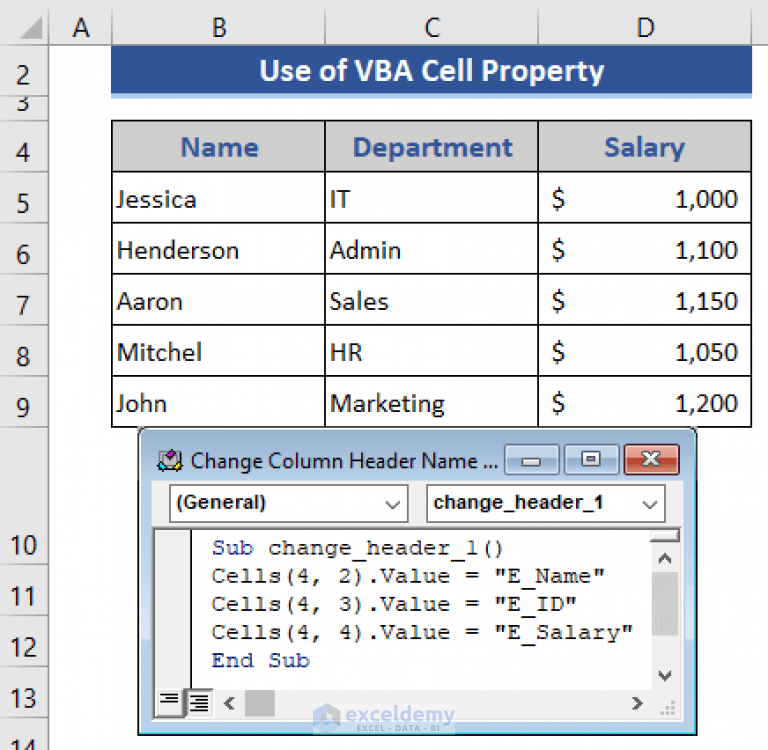Close the Change Column Header Name window
Image resolution: width=768 pixels, height=750 pixels.
coord(651,460)
